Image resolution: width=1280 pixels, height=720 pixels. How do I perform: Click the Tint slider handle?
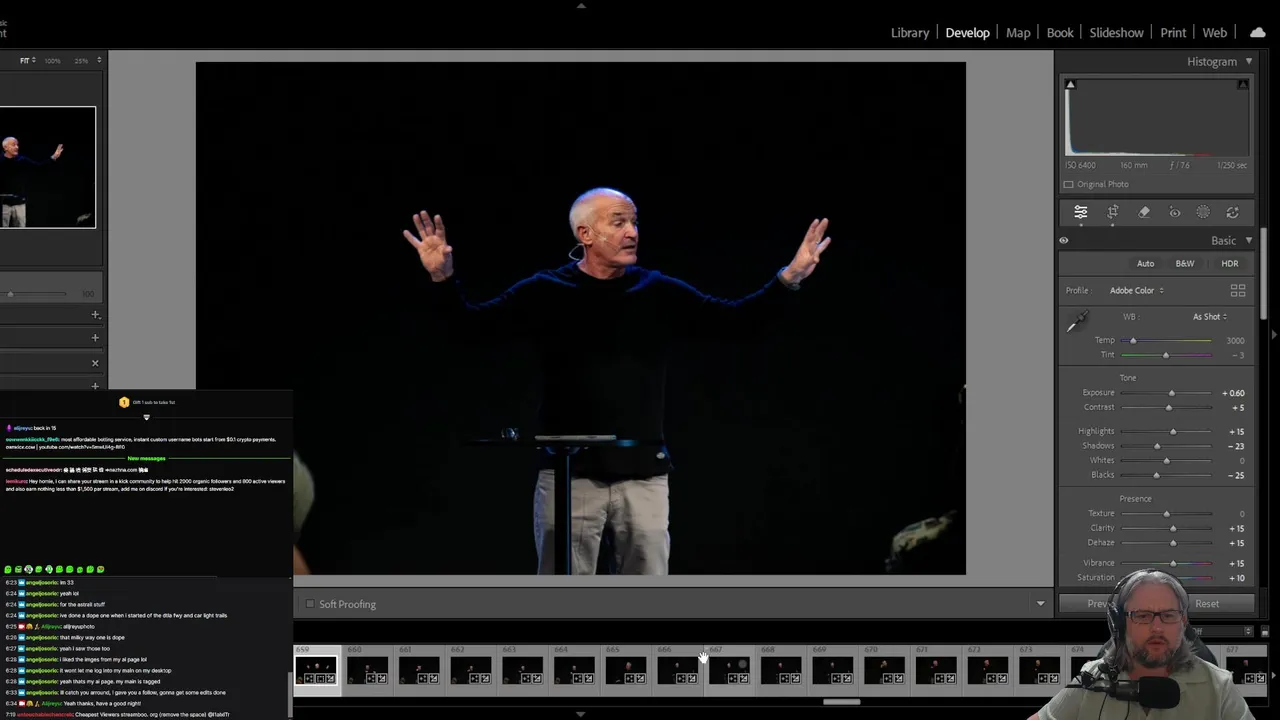1165,355
